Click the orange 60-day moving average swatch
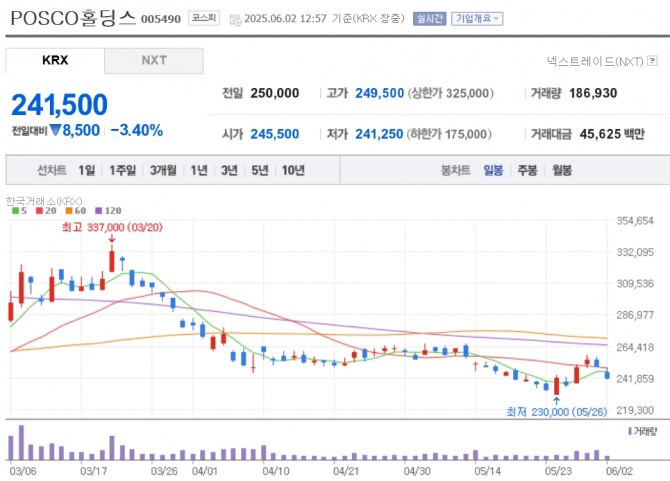This screenshot has height=481, width=670. [x=69, y=211]
